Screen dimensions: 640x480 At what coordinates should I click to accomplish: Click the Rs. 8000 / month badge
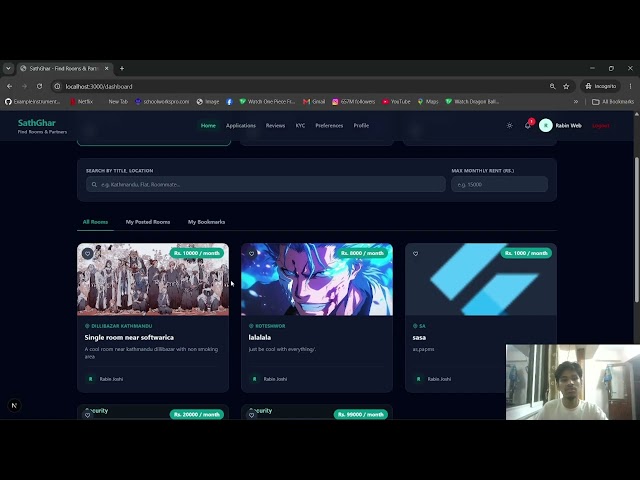click(x=362, y=253)
